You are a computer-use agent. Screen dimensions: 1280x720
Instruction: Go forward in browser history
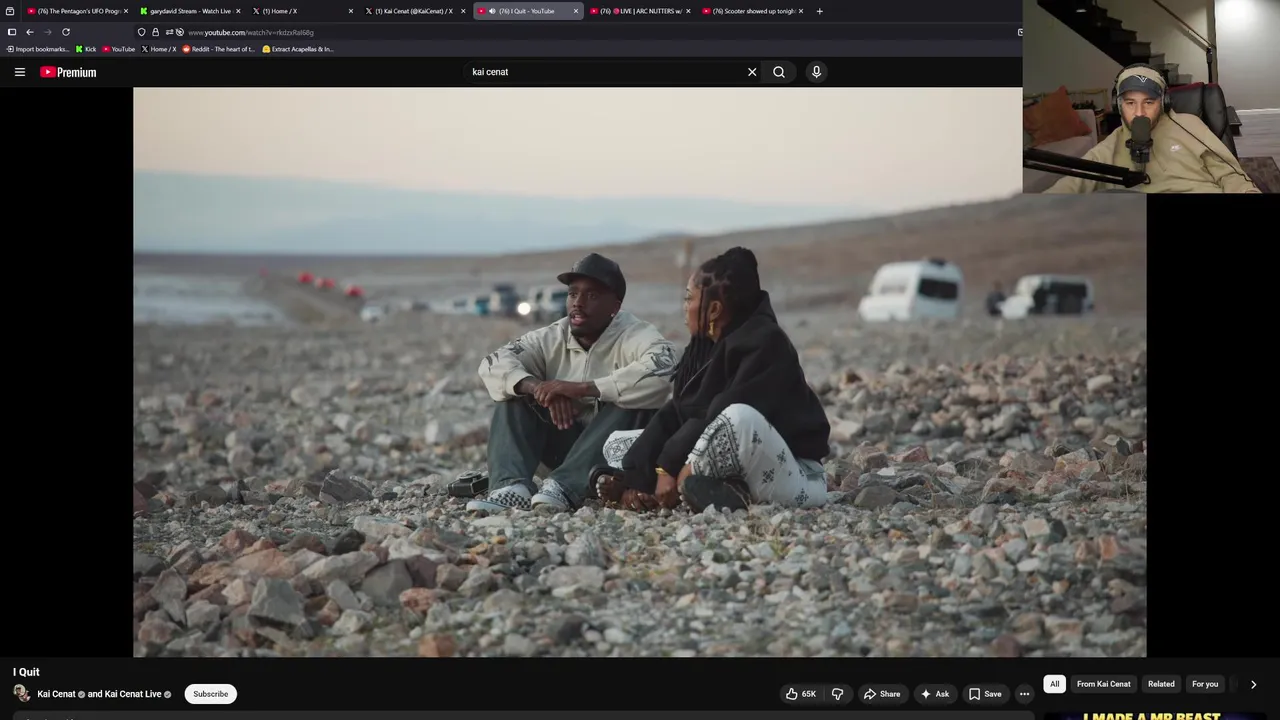47,32
